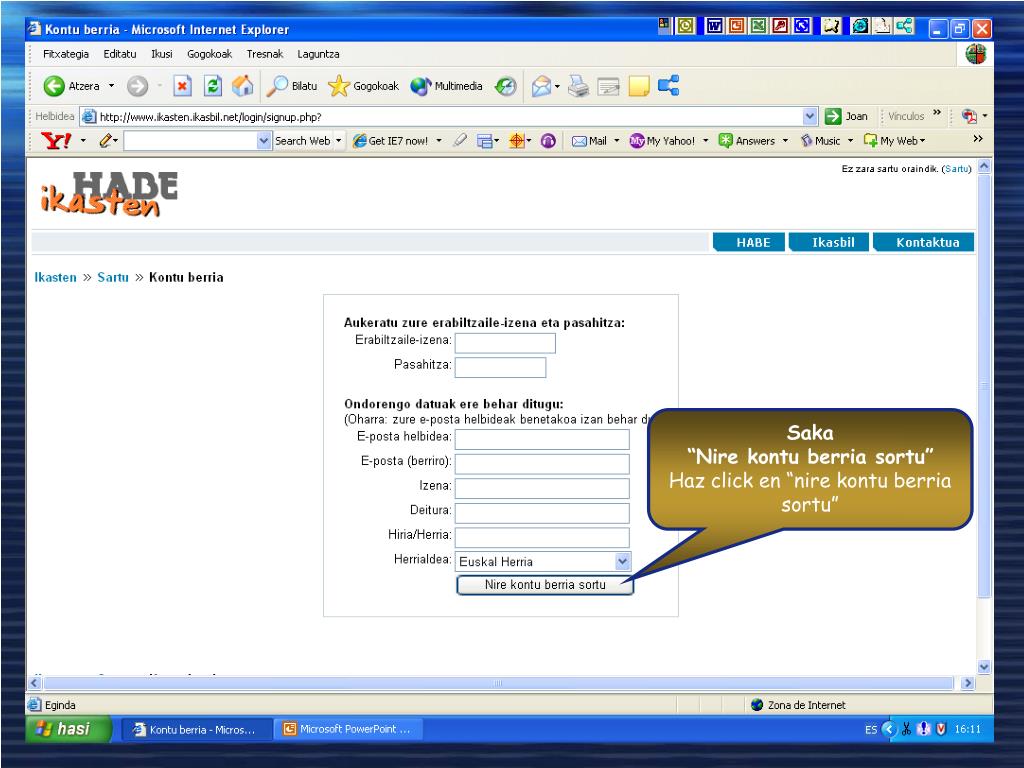Click Nire kontu berria sortu button
This screenshot has width=1024, height=768.
point(545,584)
